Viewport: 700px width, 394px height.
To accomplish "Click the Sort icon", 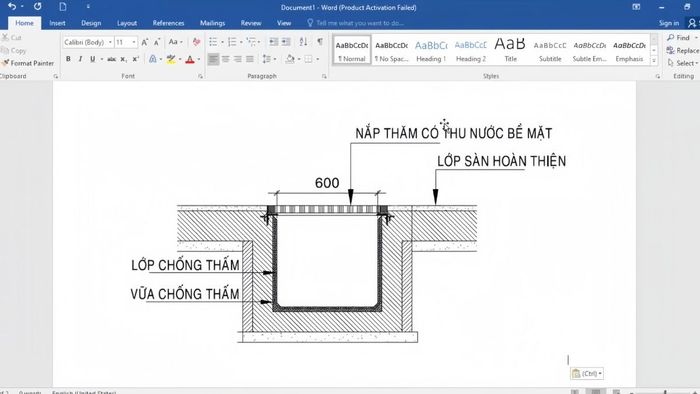I will [304, 42].
